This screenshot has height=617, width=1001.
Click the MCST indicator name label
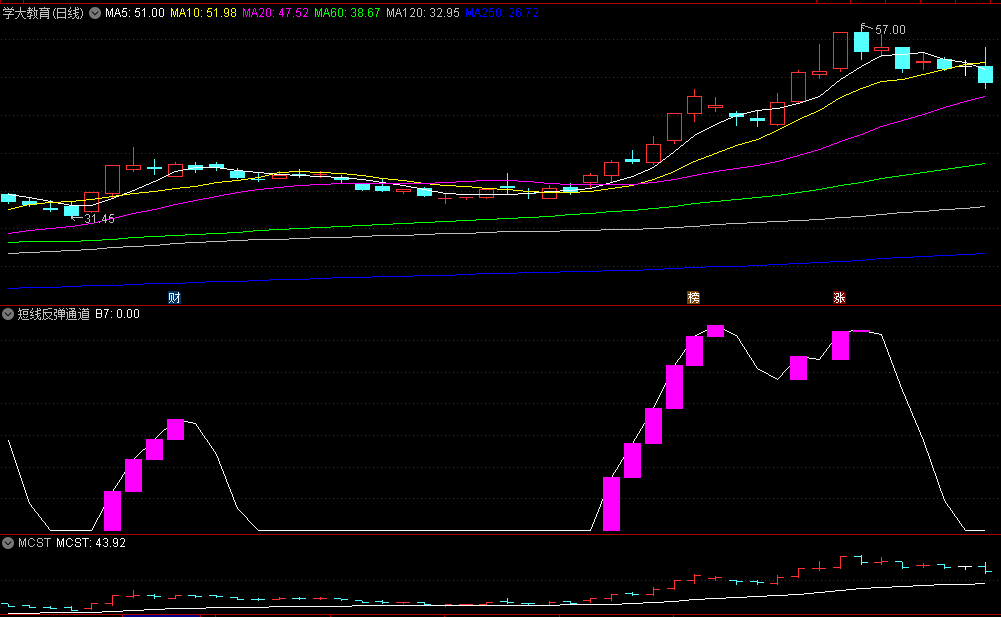[34, 543]
